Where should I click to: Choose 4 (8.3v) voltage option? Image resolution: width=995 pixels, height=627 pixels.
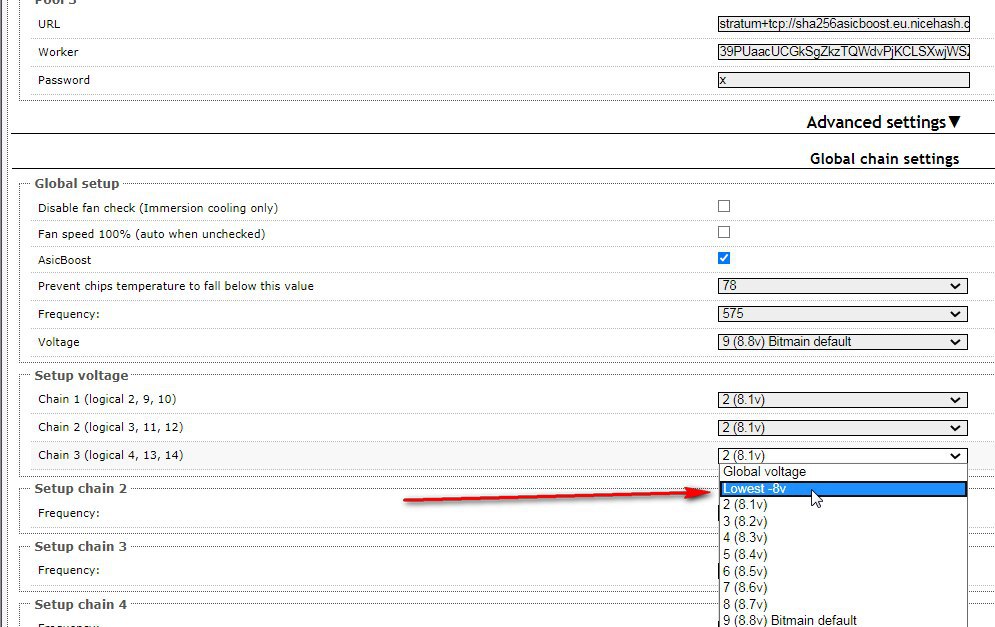point(843,538)
